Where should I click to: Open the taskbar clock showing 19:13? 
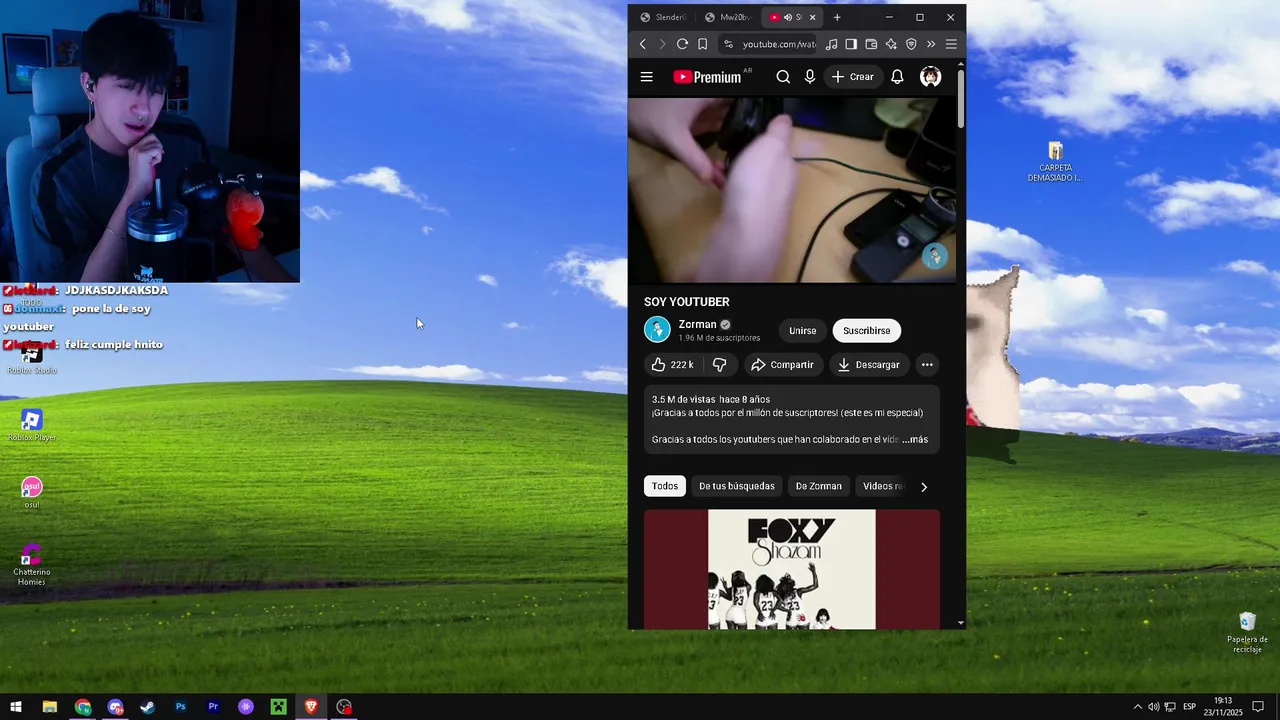click(x=1223, y=707)
